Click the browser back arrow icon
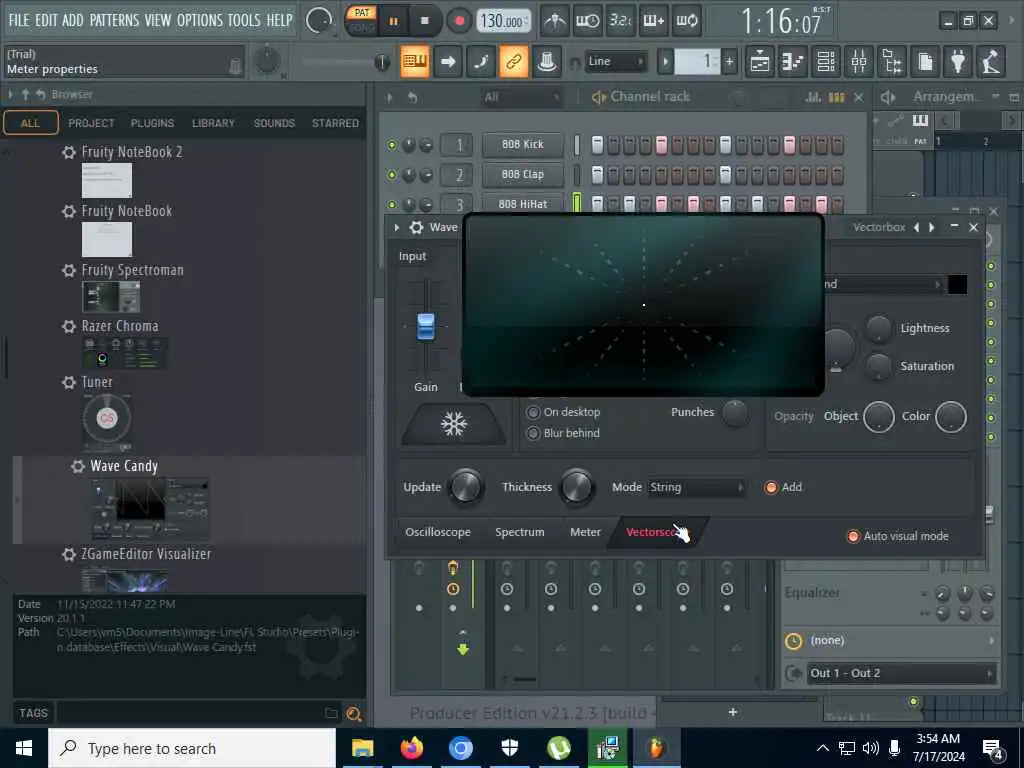Screen dimensions: 1024x768 (x=40, y=95)
